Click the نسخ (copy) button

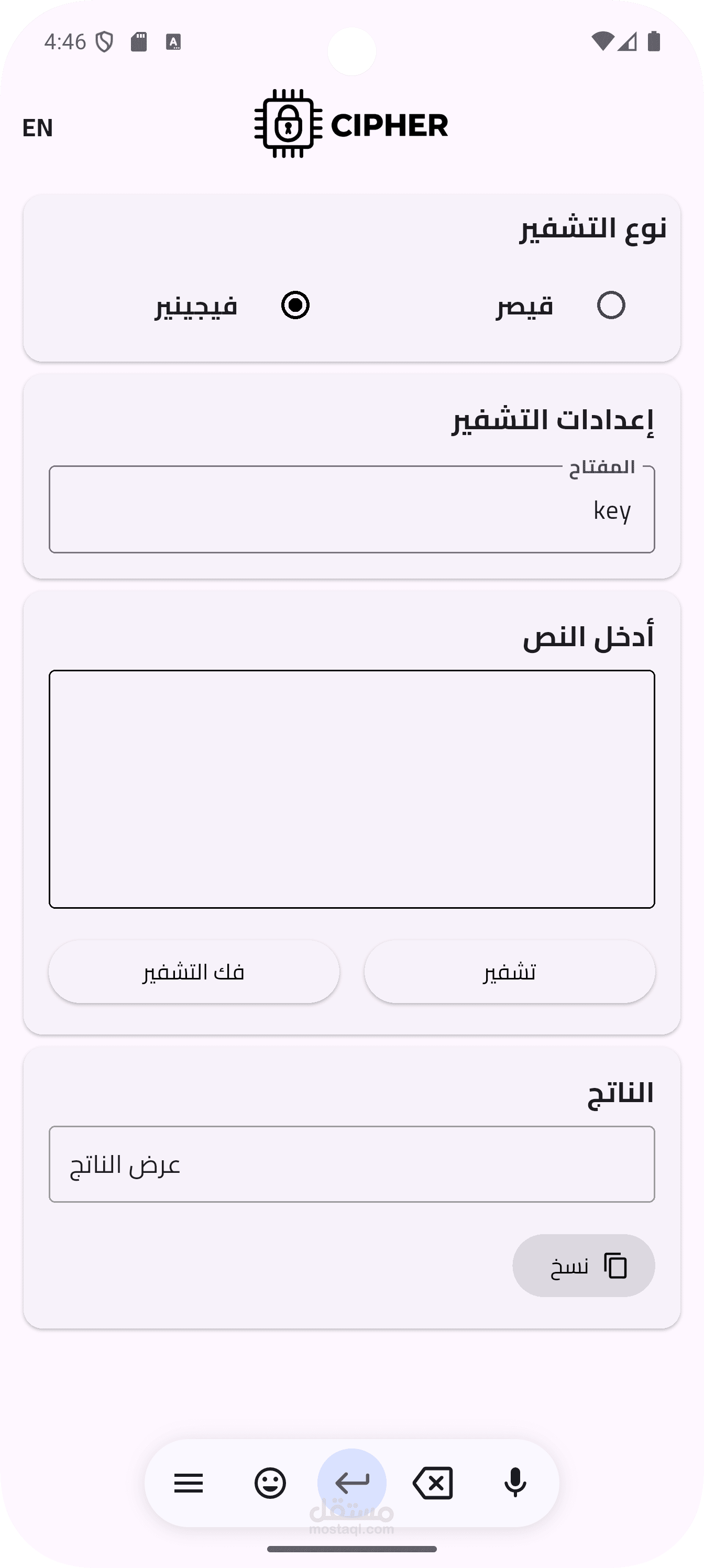coord(584,1266)
